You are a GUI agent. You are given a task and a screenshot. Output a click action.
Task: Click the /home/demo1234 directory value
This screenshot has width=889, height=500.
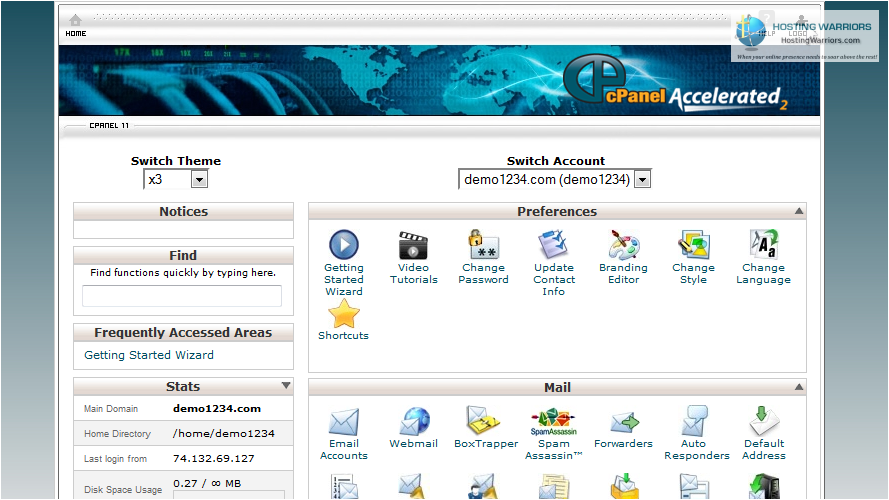tap(223, 434)
